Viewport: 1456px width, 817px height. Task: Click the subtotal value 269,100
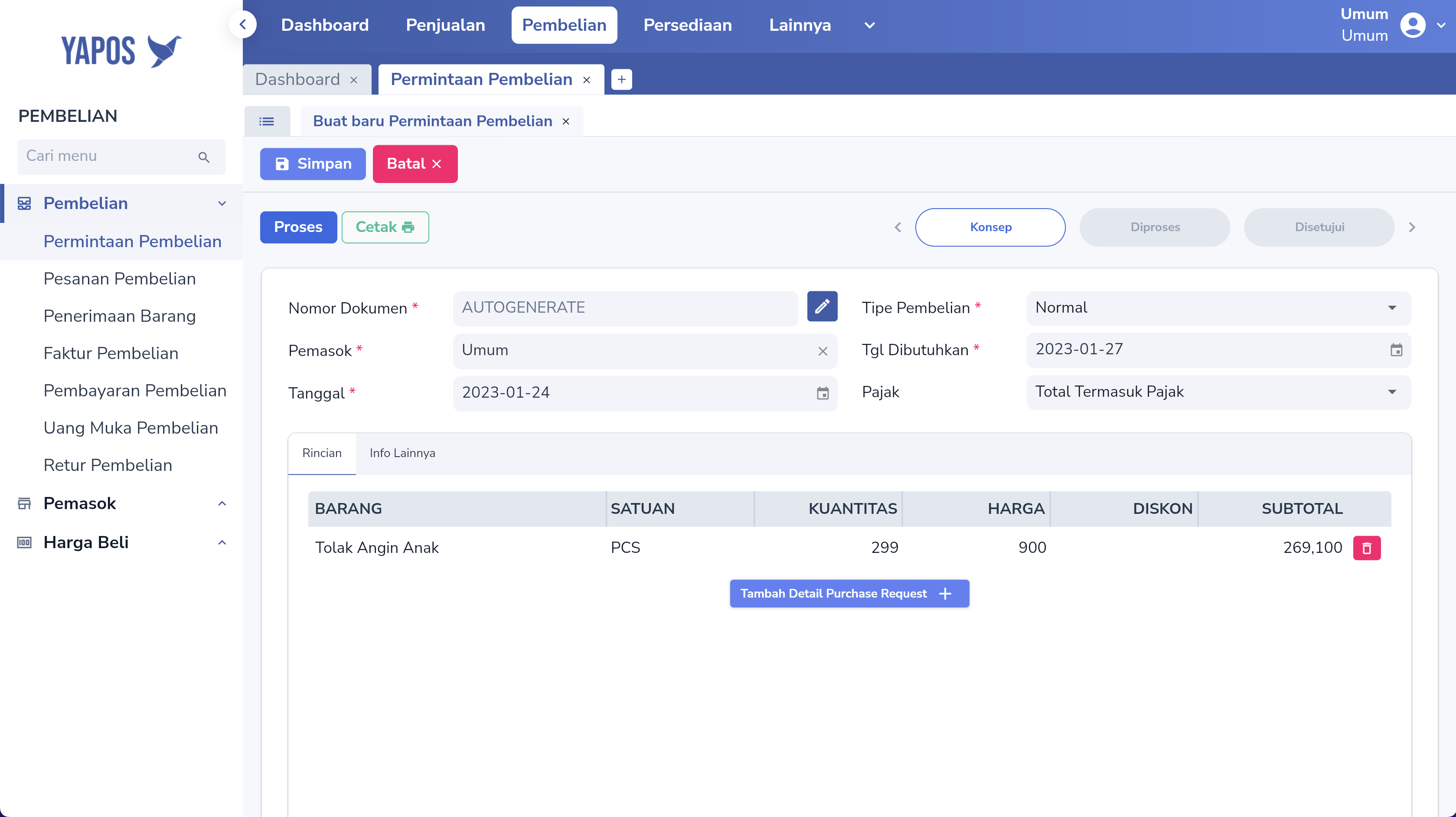tap(1312, 547)
